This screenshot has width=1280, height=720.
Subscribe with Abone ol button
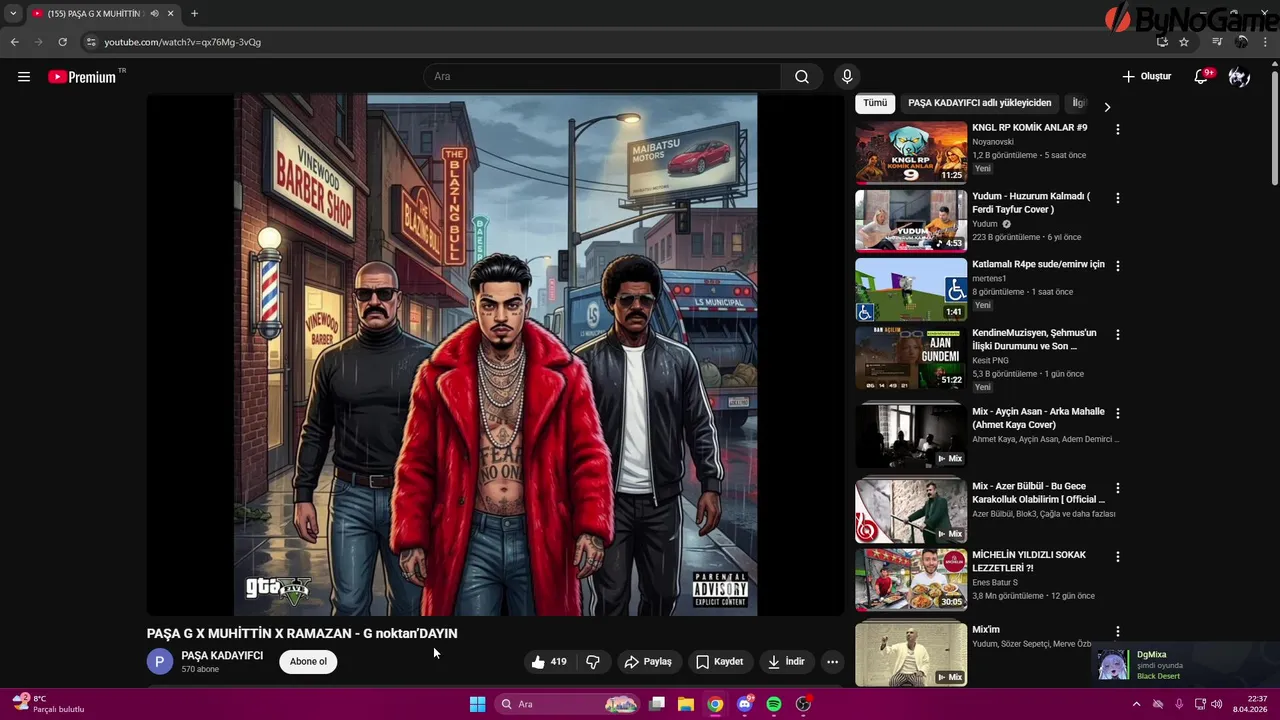pos(308,661)
